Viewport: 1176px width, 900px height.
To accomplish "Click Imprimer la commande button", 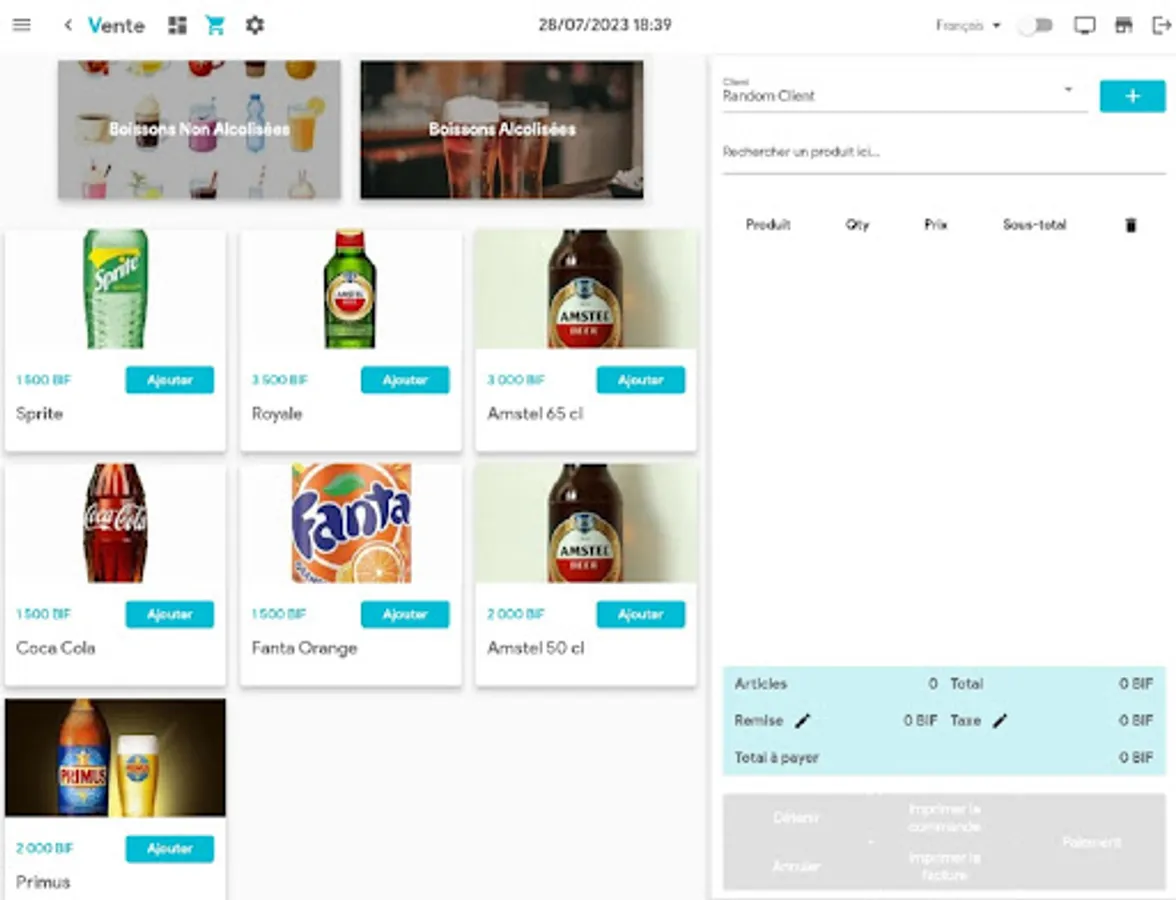I will pos(944,818).
